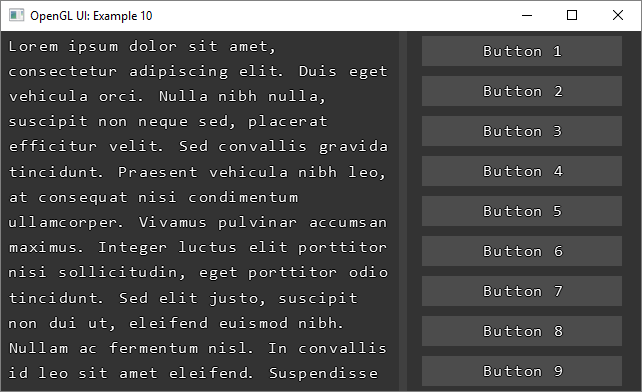The image size is (642, 392).
Task: Hit Button 4
Action: click(x=522, y=171)
